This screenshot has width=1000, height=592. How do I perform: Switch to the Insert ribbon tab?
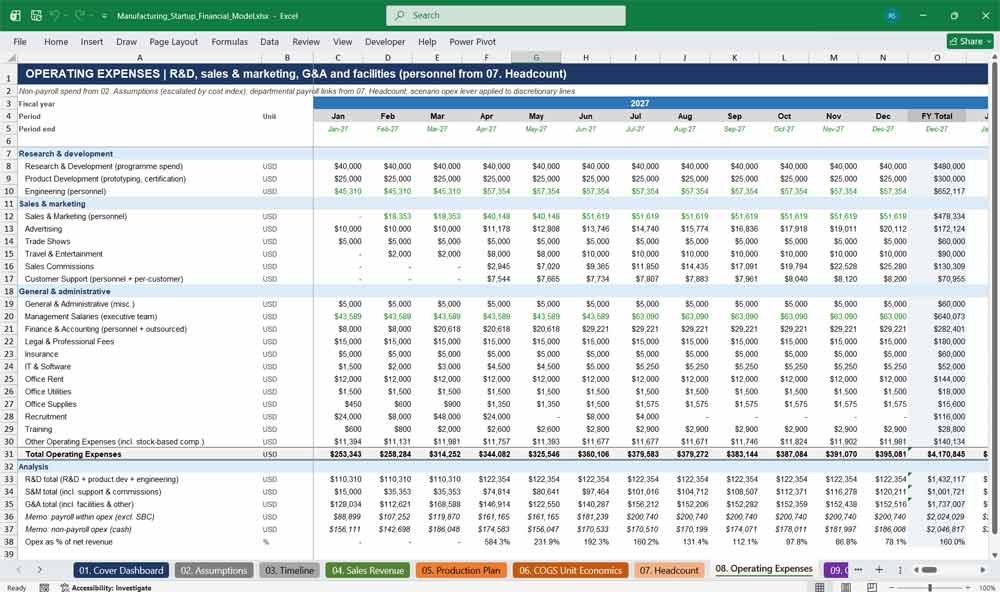[92, 41]
